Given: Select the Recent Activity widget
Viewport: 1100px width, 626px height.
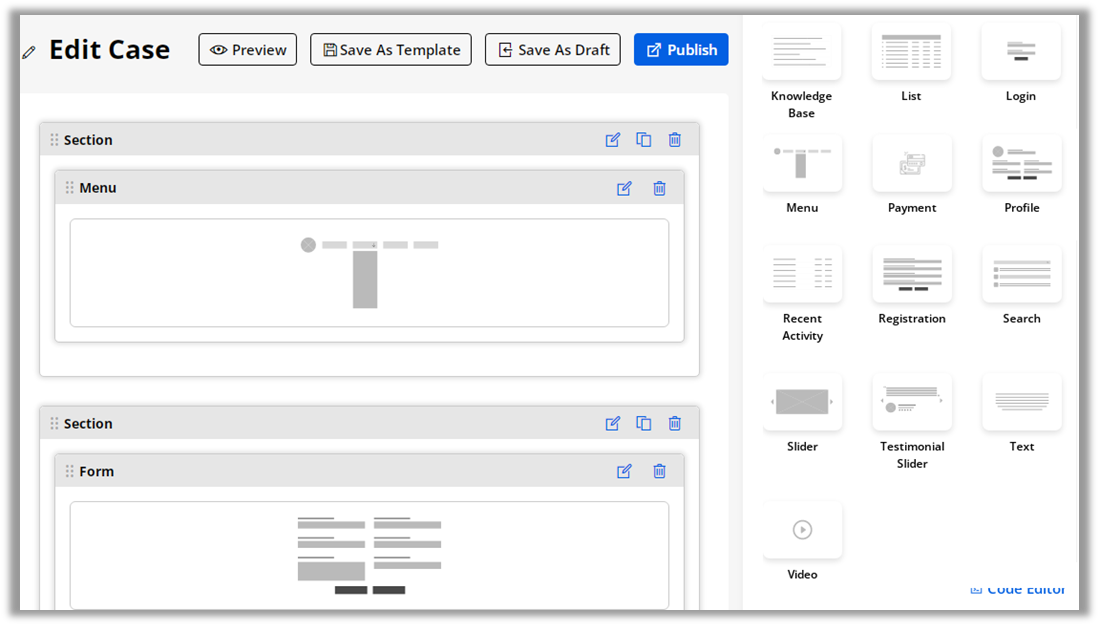Looking at the screenshot, I should pos(802,274).
